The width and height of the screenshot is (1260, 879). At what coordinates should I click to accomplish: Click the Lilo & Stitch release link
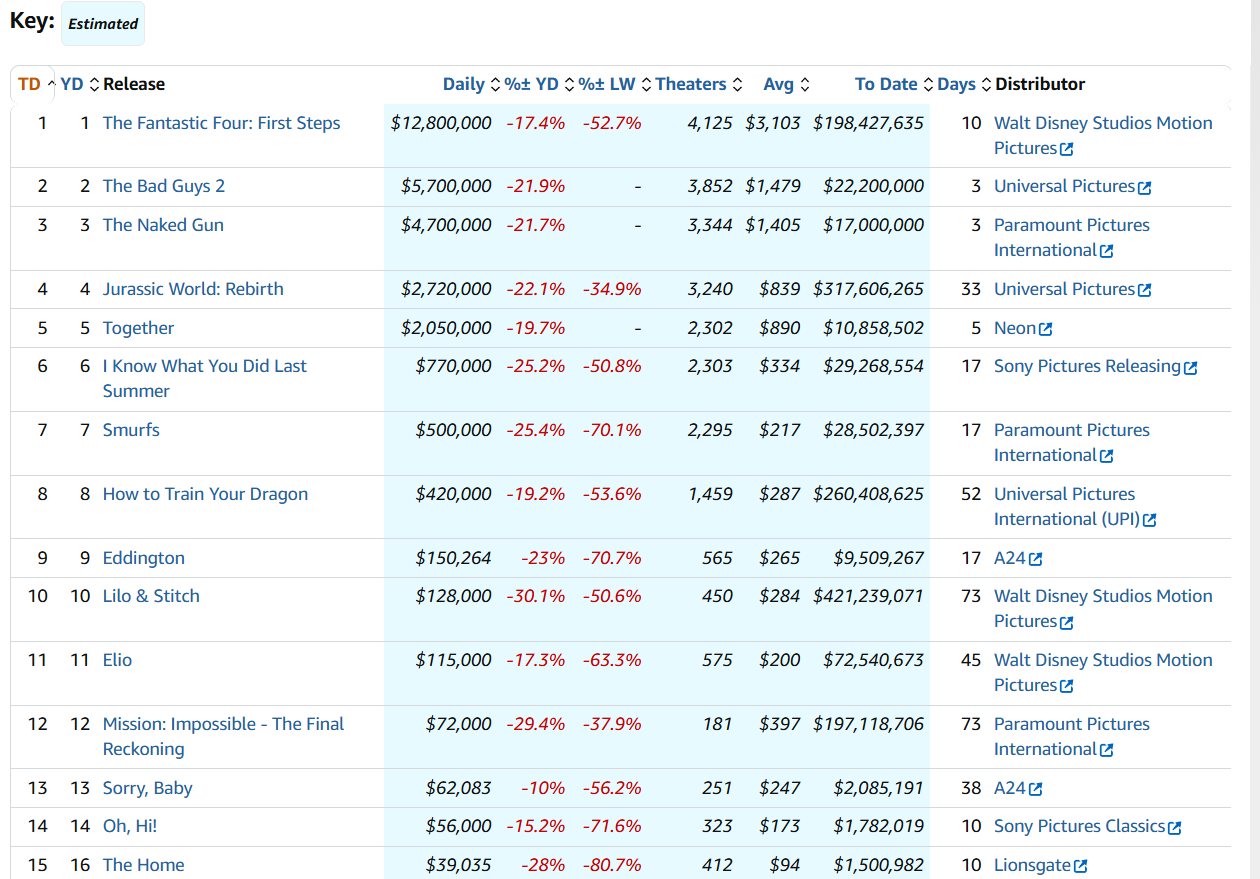pyautogui.click(x=151, y=596)
